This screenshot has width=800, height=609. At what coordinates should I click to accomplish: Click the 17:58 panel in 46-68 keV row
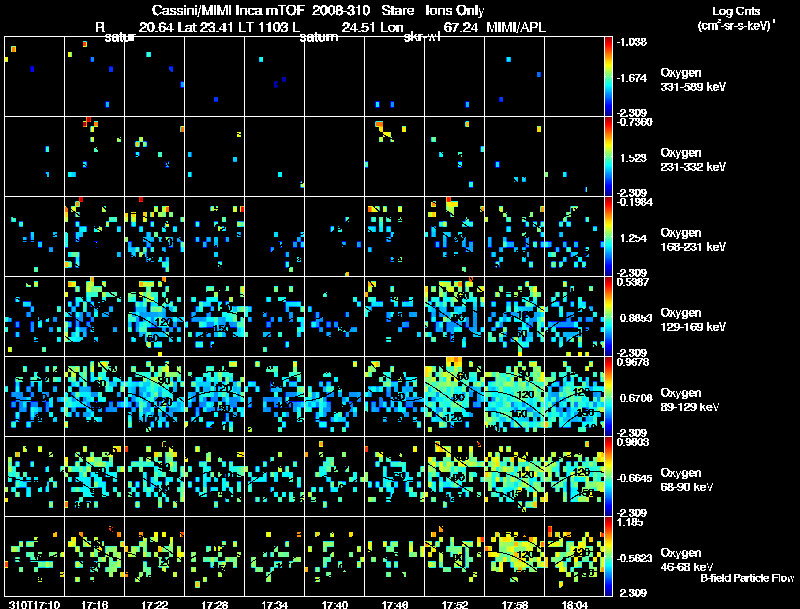[514, 556]
